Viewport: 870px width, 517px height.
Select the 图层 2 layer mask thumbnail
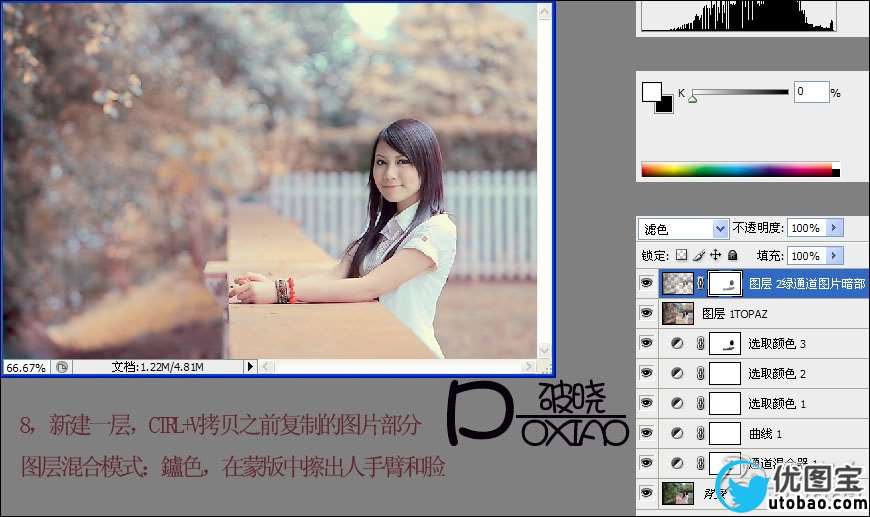(725, 283)
